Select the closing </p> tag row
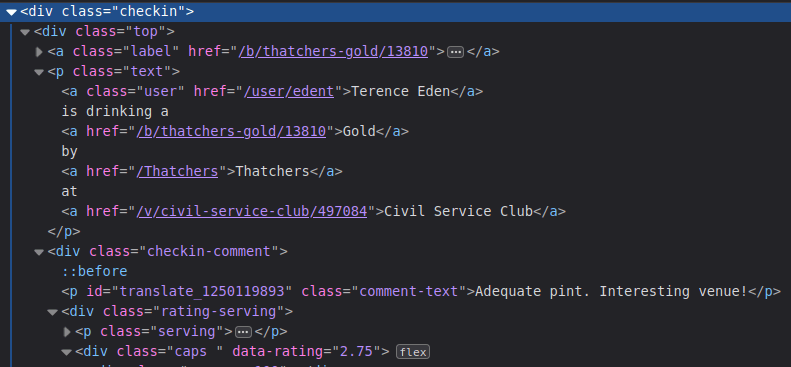 click(64, 231)
